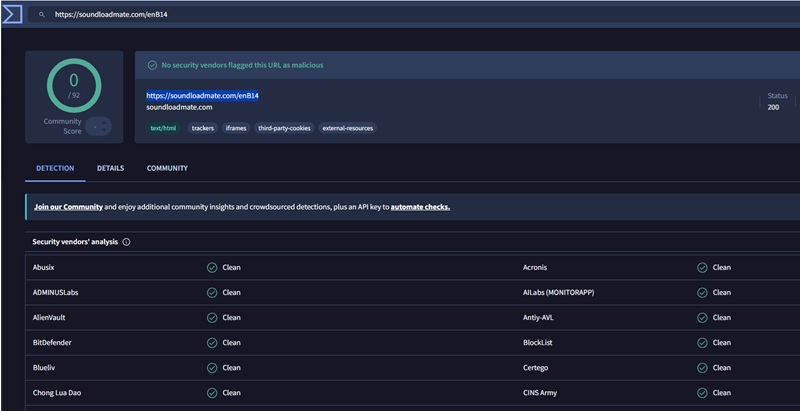Click the 0/92 detection score circle
This screenshot has height=411, width=800.
tap(74, 86)
